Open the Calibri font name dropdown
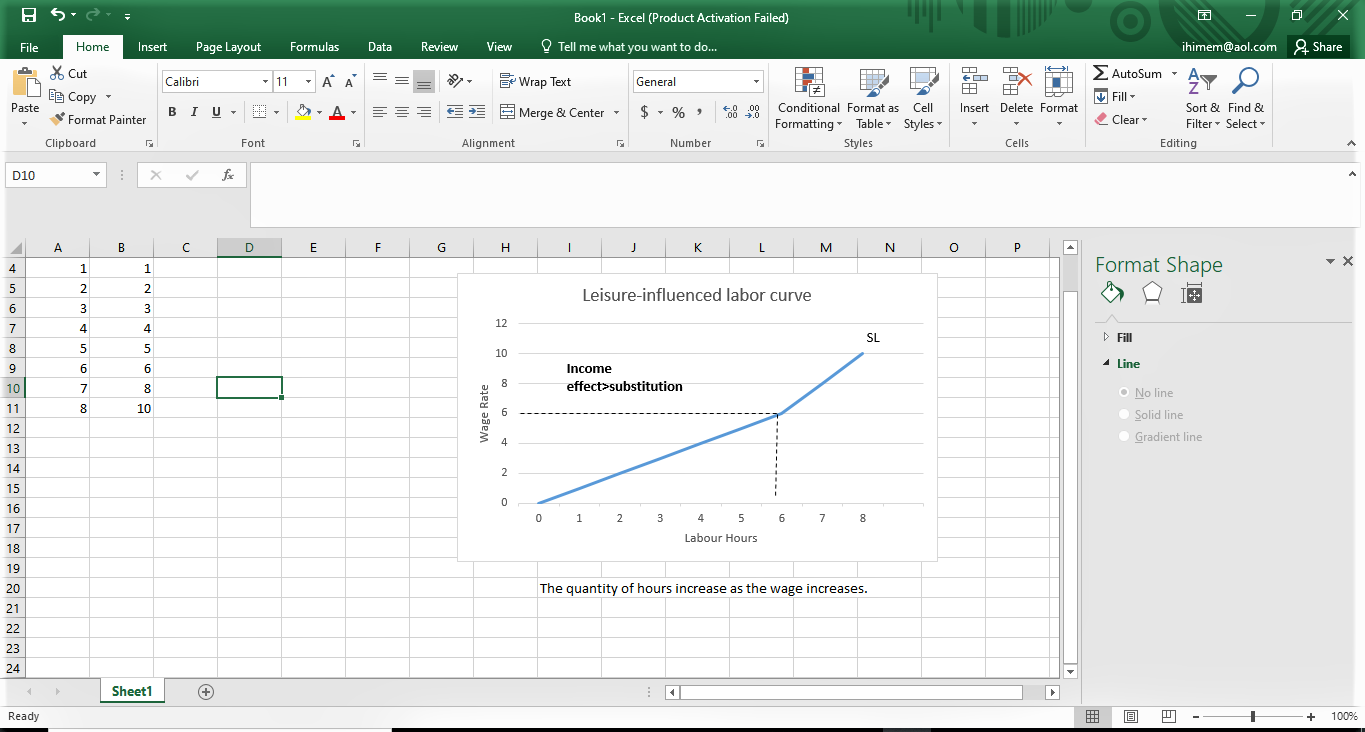The image size is (1365, 732). click(x=265, y=82)
